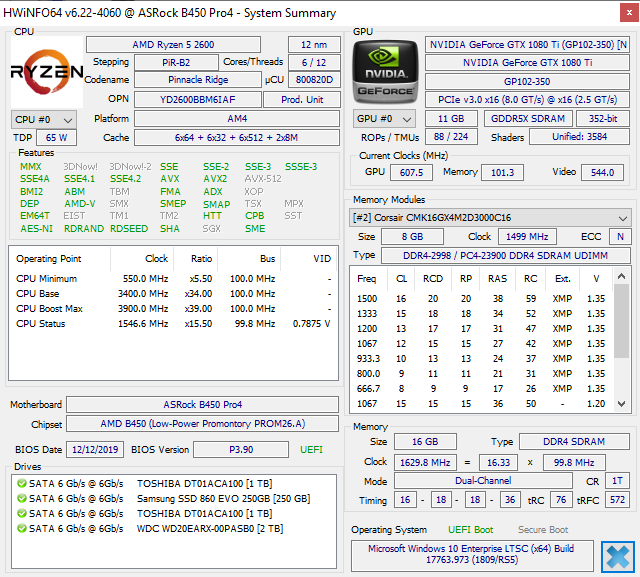Click the DDR4 SDRAM memory type field
Image resolution: width=640 pixels, height=577 pixels.
tap(574, 442)
